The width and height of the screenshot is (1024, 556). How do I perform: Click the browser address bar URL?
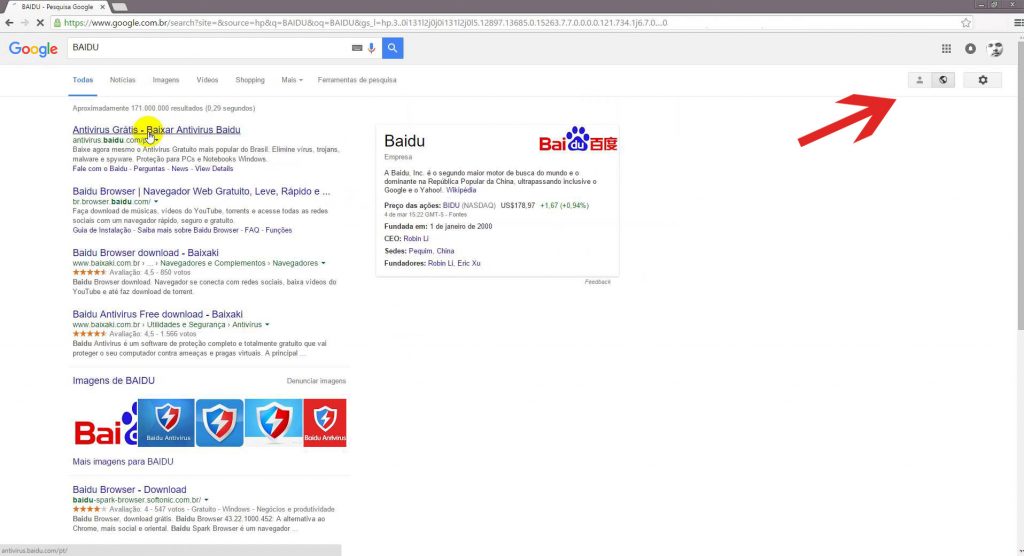coord(366,23)
